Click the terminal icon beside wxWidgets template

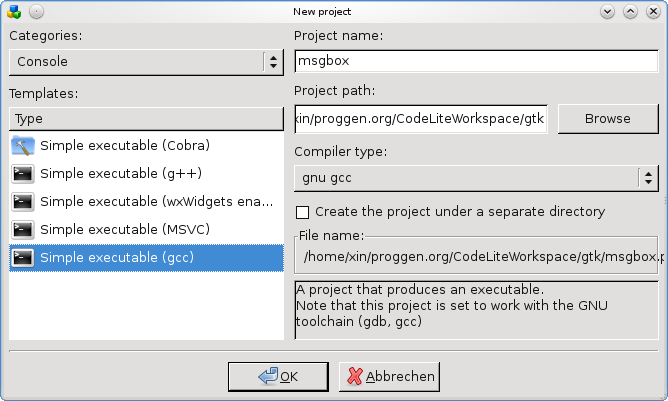[22, 202]
